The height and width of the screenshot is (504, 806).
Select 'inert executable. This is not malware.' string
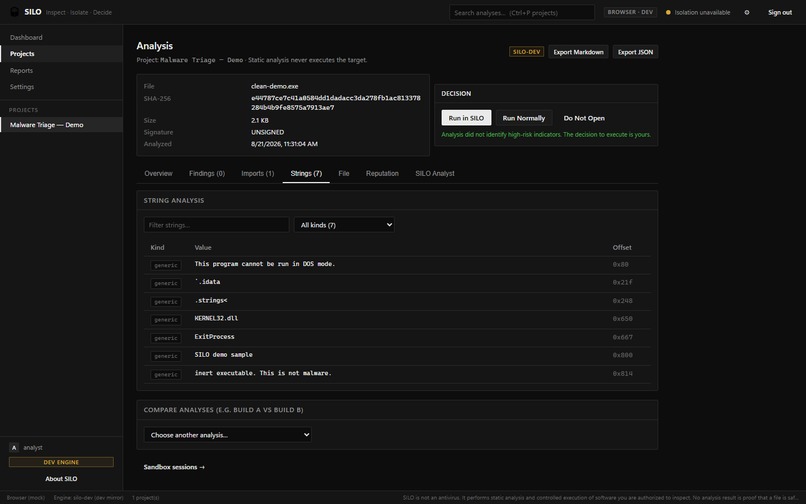[263, 373]
